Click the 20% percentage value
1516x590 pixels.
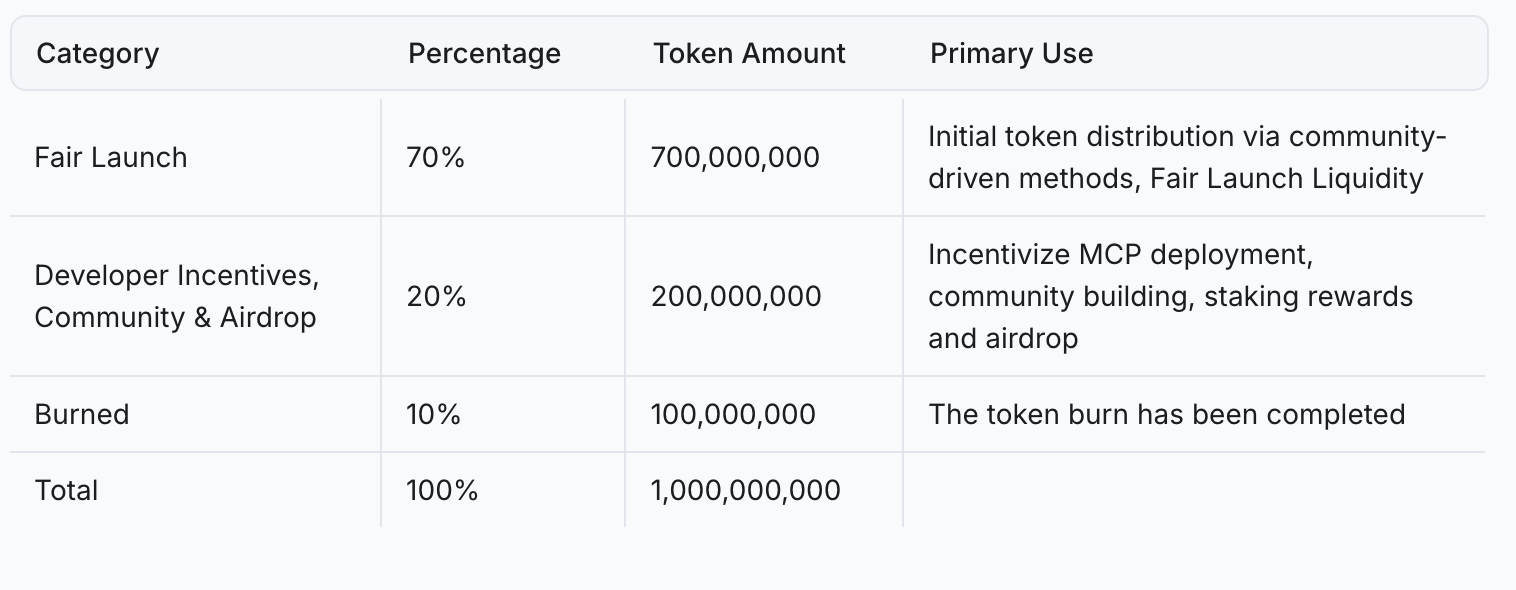[x=436, y=296]
